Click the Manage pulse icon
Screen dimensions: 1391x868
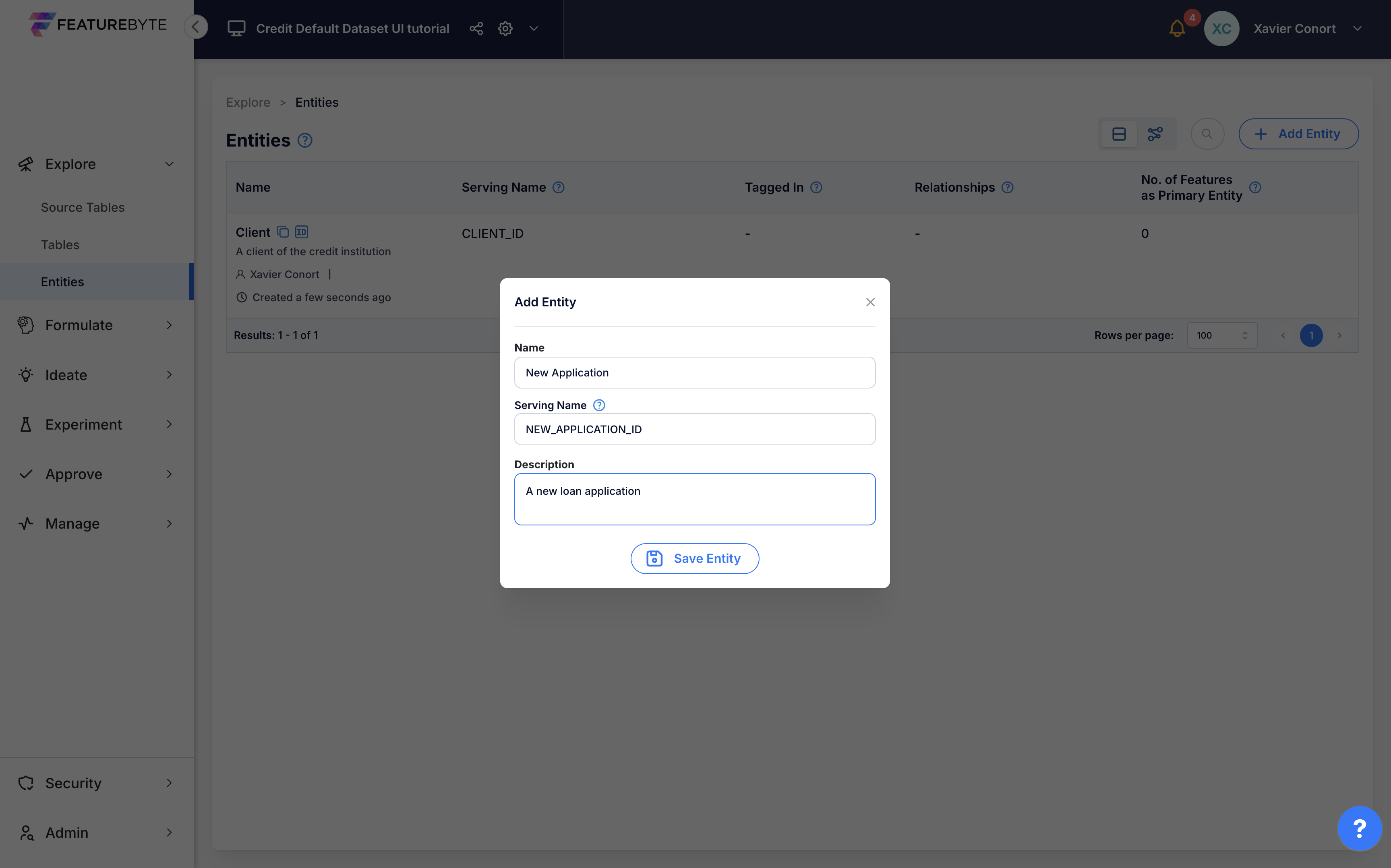coord(26,523)
